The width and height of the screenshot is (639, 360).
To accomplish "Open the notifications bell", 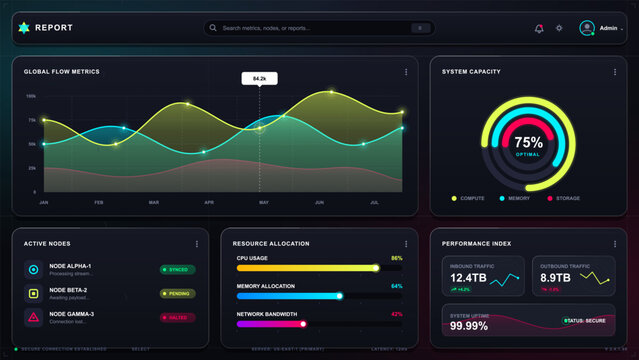I will [539, 28].
